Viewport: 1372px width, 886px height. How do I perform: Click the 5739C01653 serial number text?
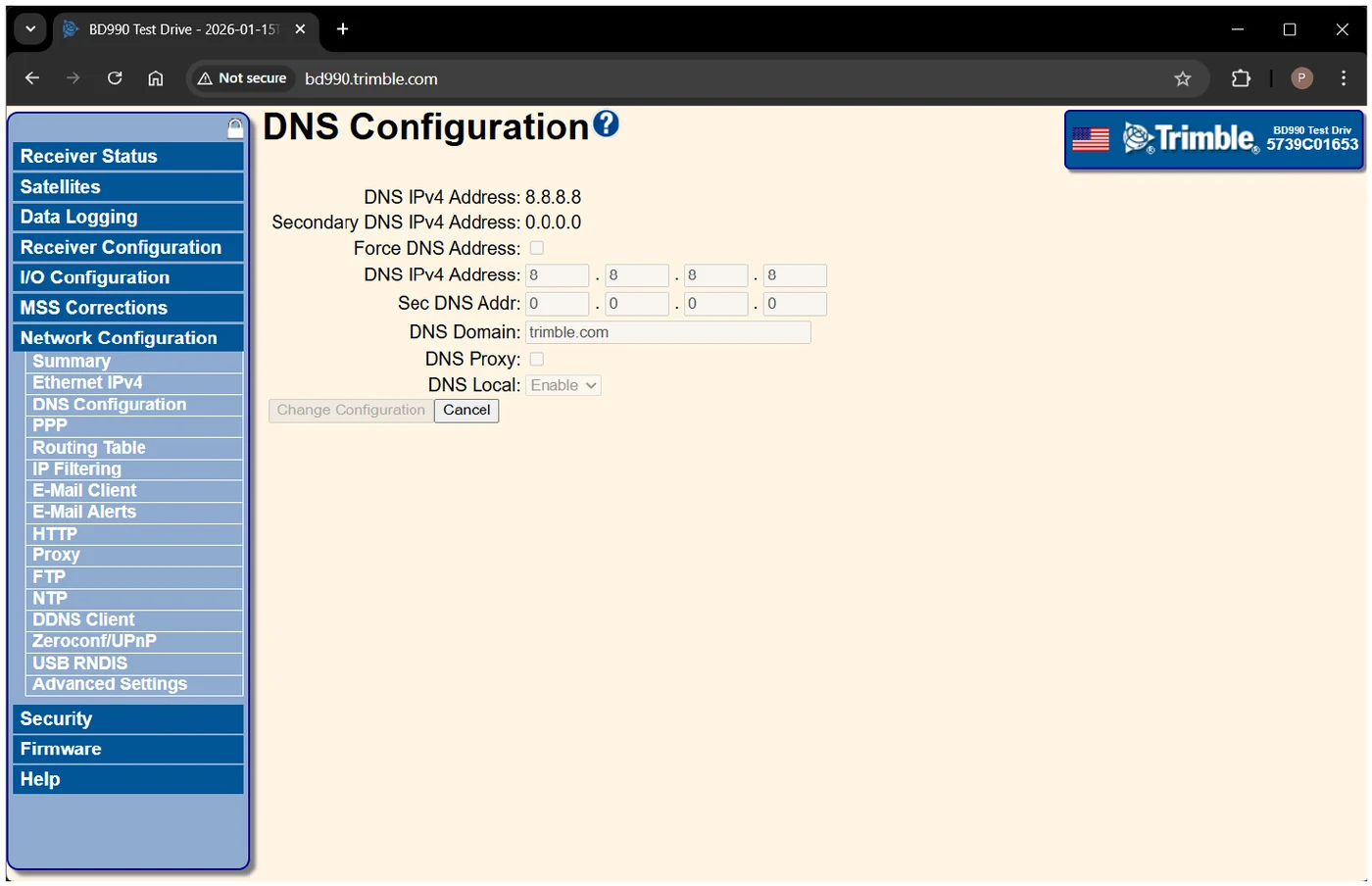tap(1312, 145)
